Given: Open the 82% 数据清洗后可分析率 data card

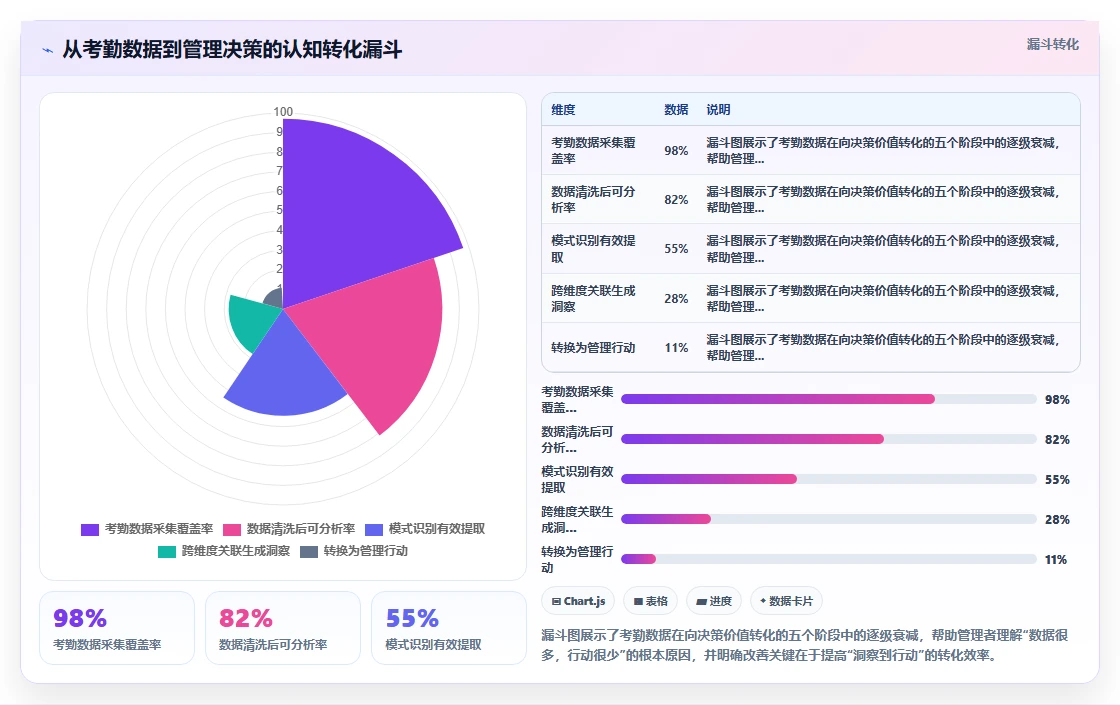Looking at the screenshot, I should (x=283, y=628).
